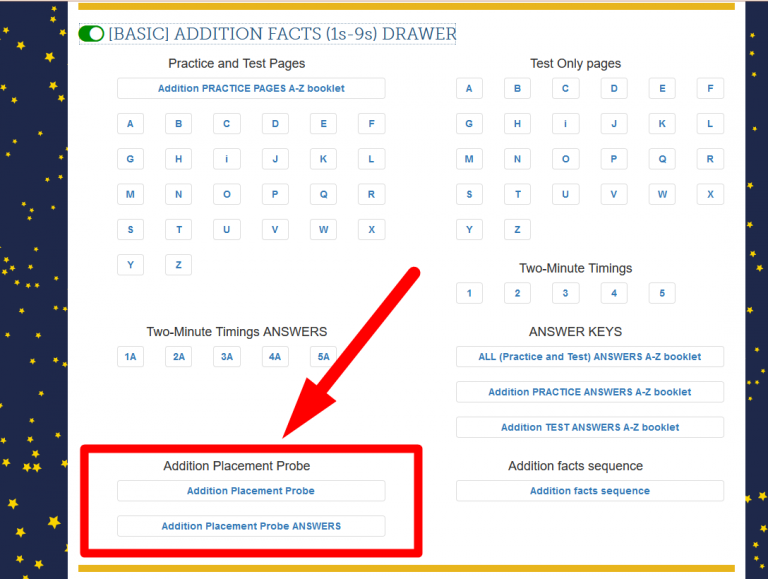The width and height of the screenshot is (768, 579).
Task: Open Two-Minute Timings answer 1A
Action: point(130,357)
